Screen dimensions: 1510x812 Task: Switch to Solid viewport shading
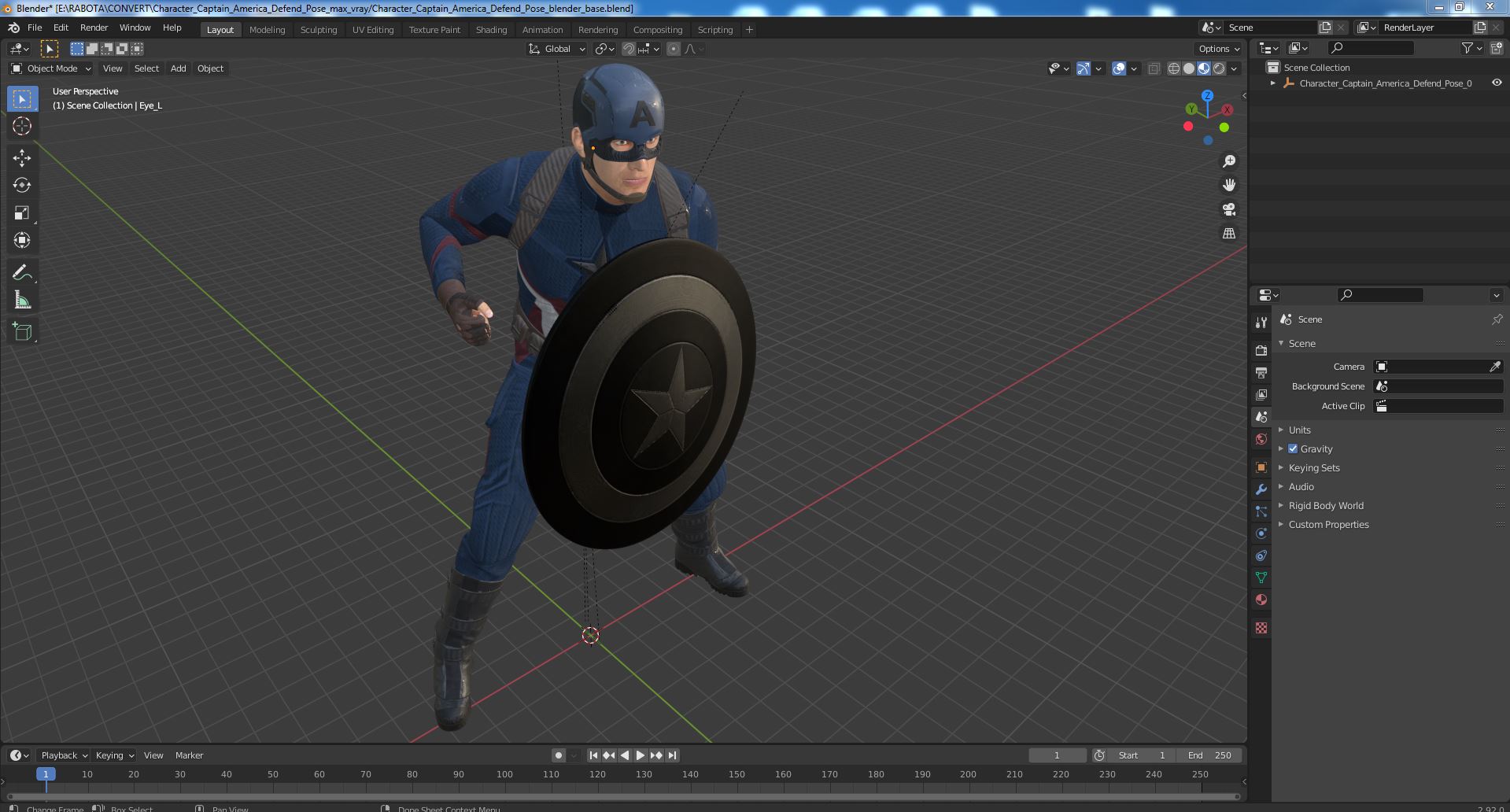click(1189, 68)
